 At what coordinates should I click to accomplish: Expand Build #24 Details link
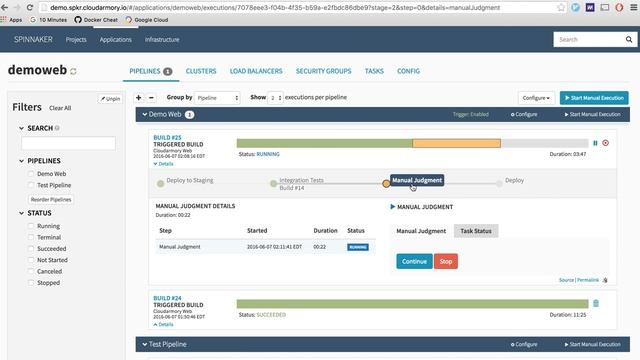point(163,324)
